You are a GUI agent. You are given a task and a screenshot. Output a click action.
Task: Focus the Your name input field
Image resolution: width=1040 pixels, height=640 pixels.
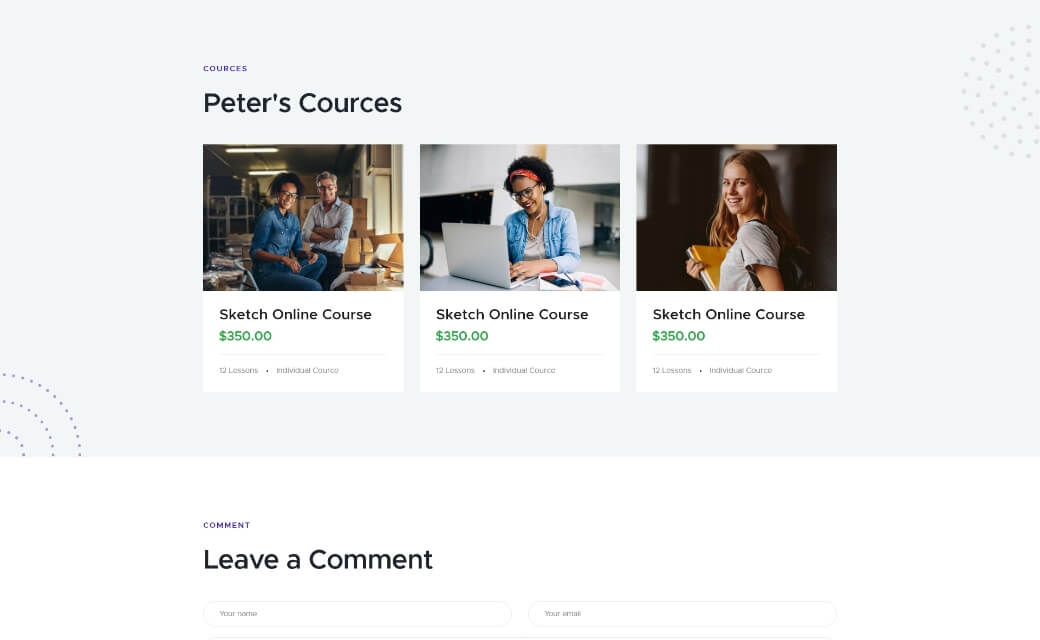click(358, 614)
